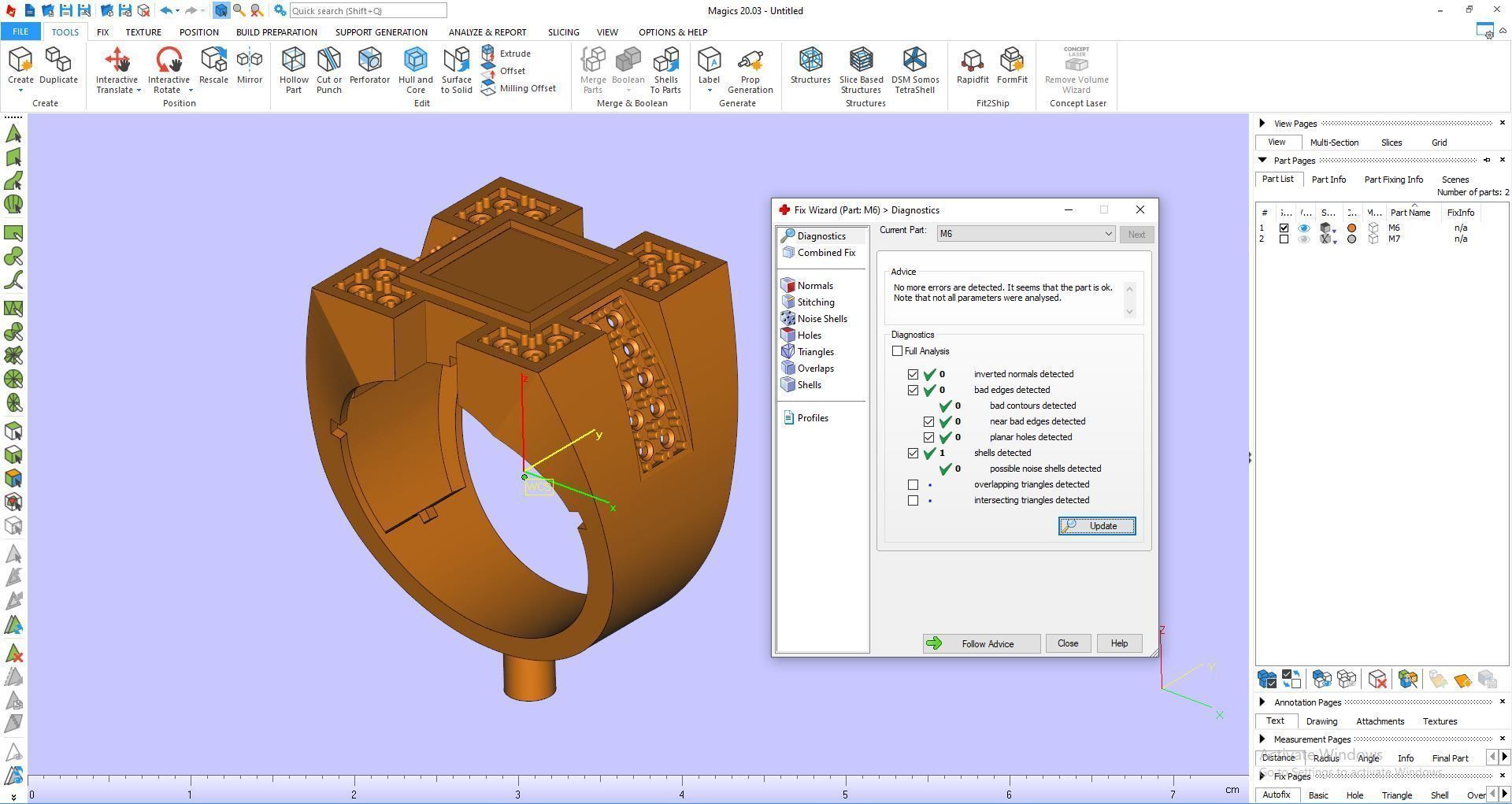This screenshot has width=1512, height=804.
Task: Enable overlapping triangles detection
Action: (x=913, y=485)
